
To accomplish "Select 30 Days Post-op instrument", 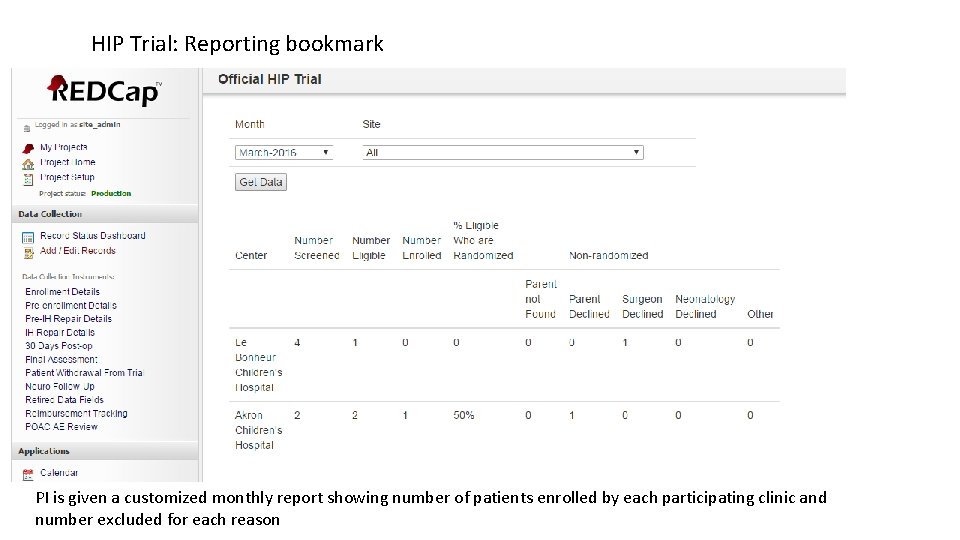I will pos(59,346).
